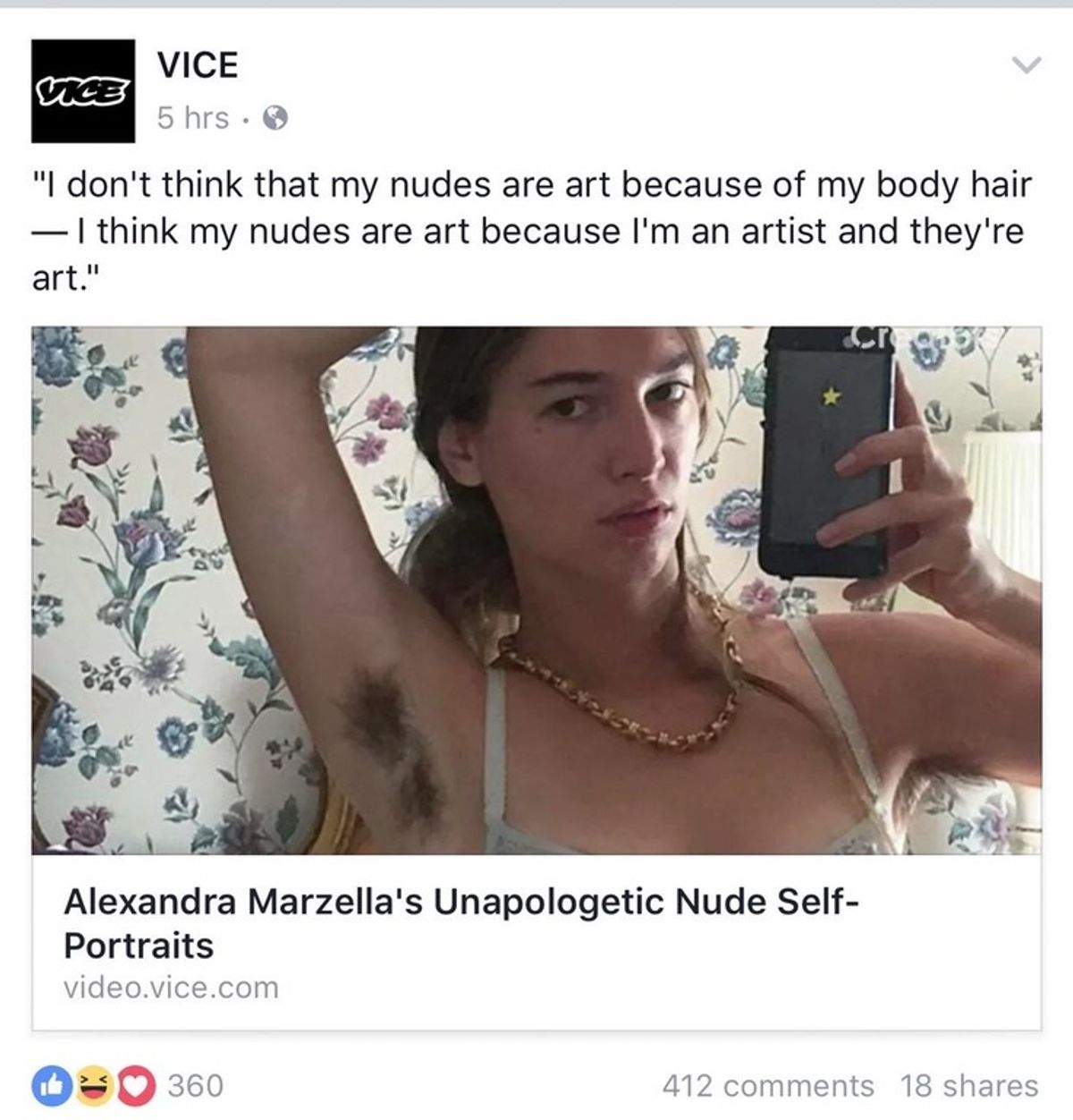The image size is (1073, 1120).
Task: View the 360 reactions count
Action: [196, 1086]
